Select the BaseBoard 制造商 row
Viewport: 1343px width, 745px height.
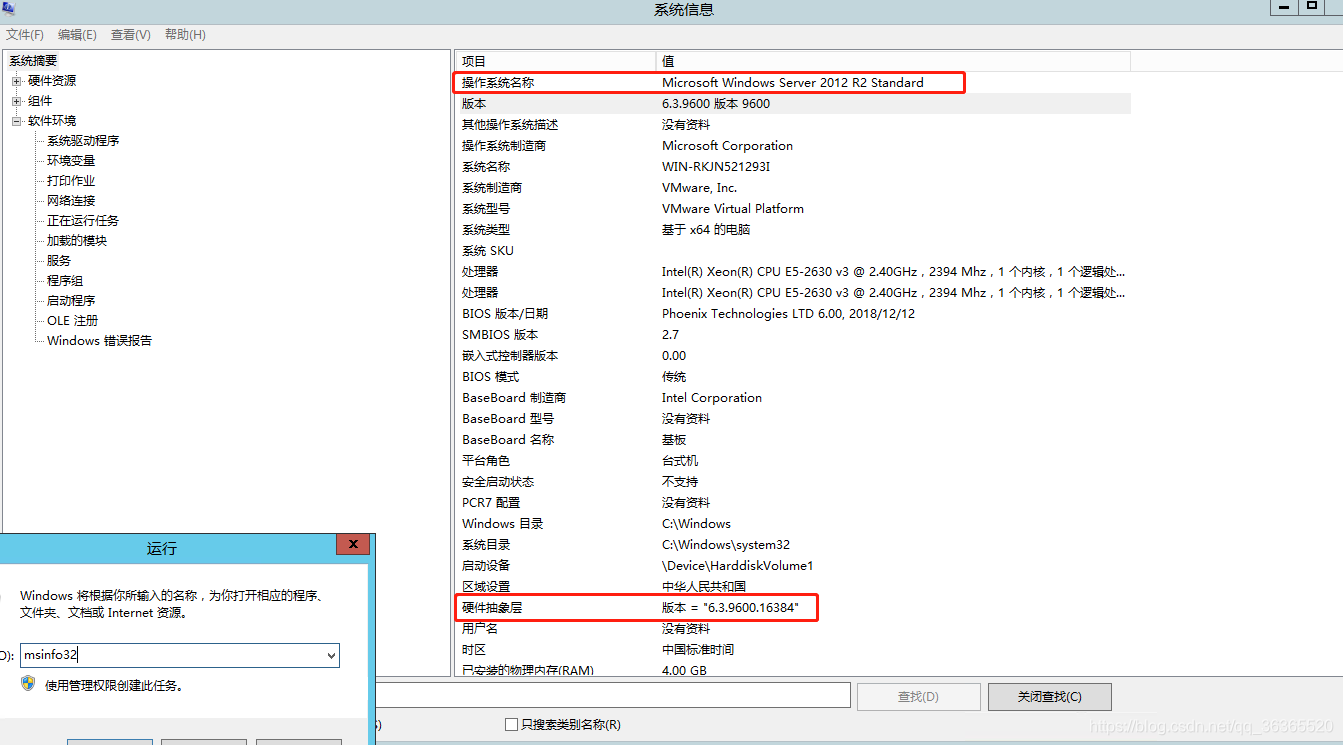[x=793, y=398]
